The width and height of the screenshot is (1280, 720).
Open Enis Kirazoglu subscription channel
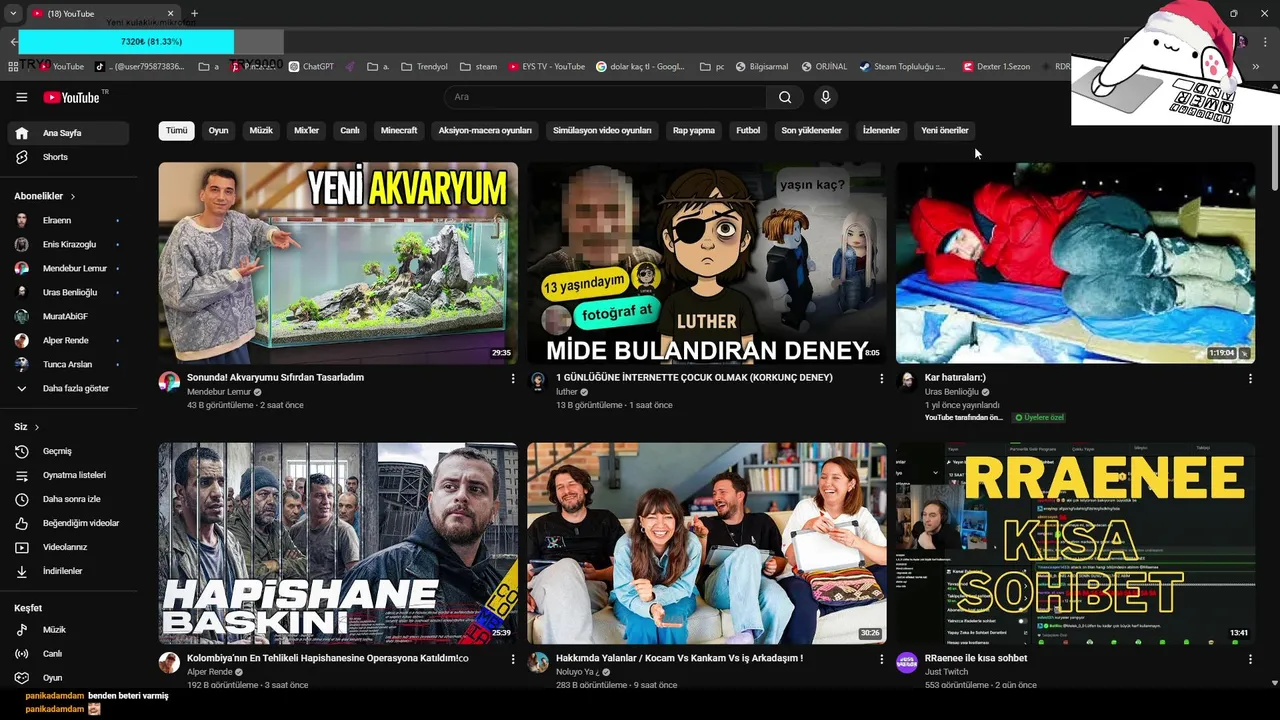tap(69, 244)
